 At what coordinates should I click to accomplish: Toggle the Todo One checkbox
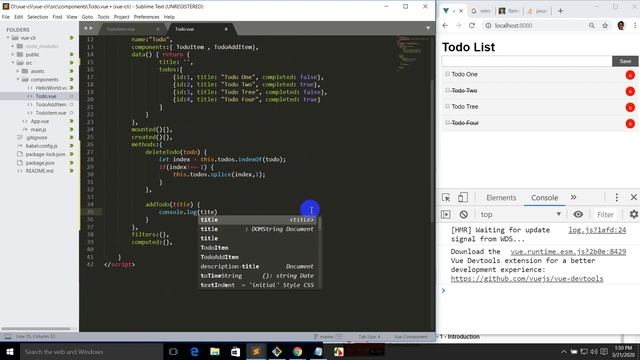click(x=447, y=74)
